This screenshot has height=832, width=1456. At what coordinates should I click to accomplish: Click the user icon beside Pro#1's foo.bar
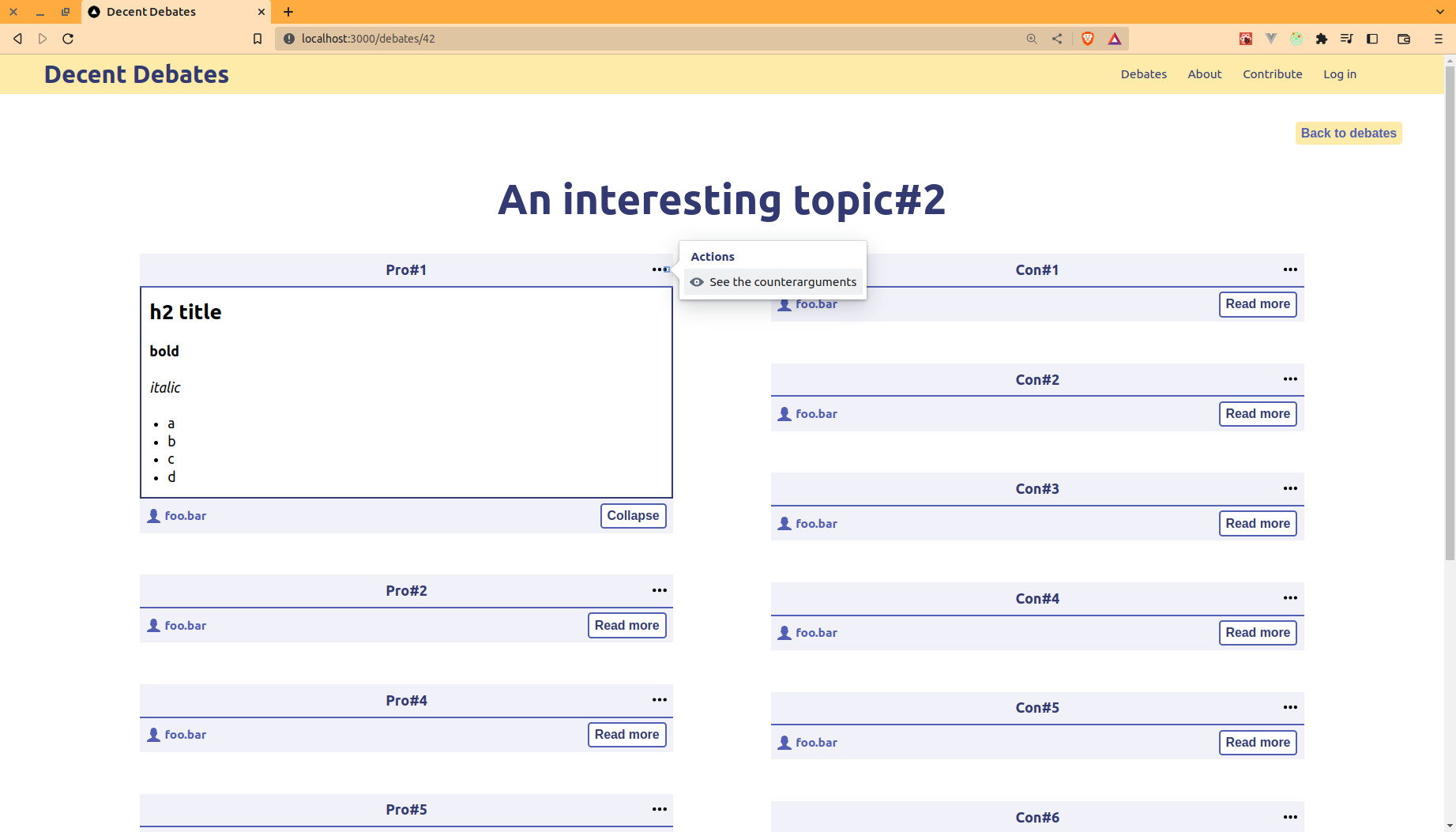point(154,516)
